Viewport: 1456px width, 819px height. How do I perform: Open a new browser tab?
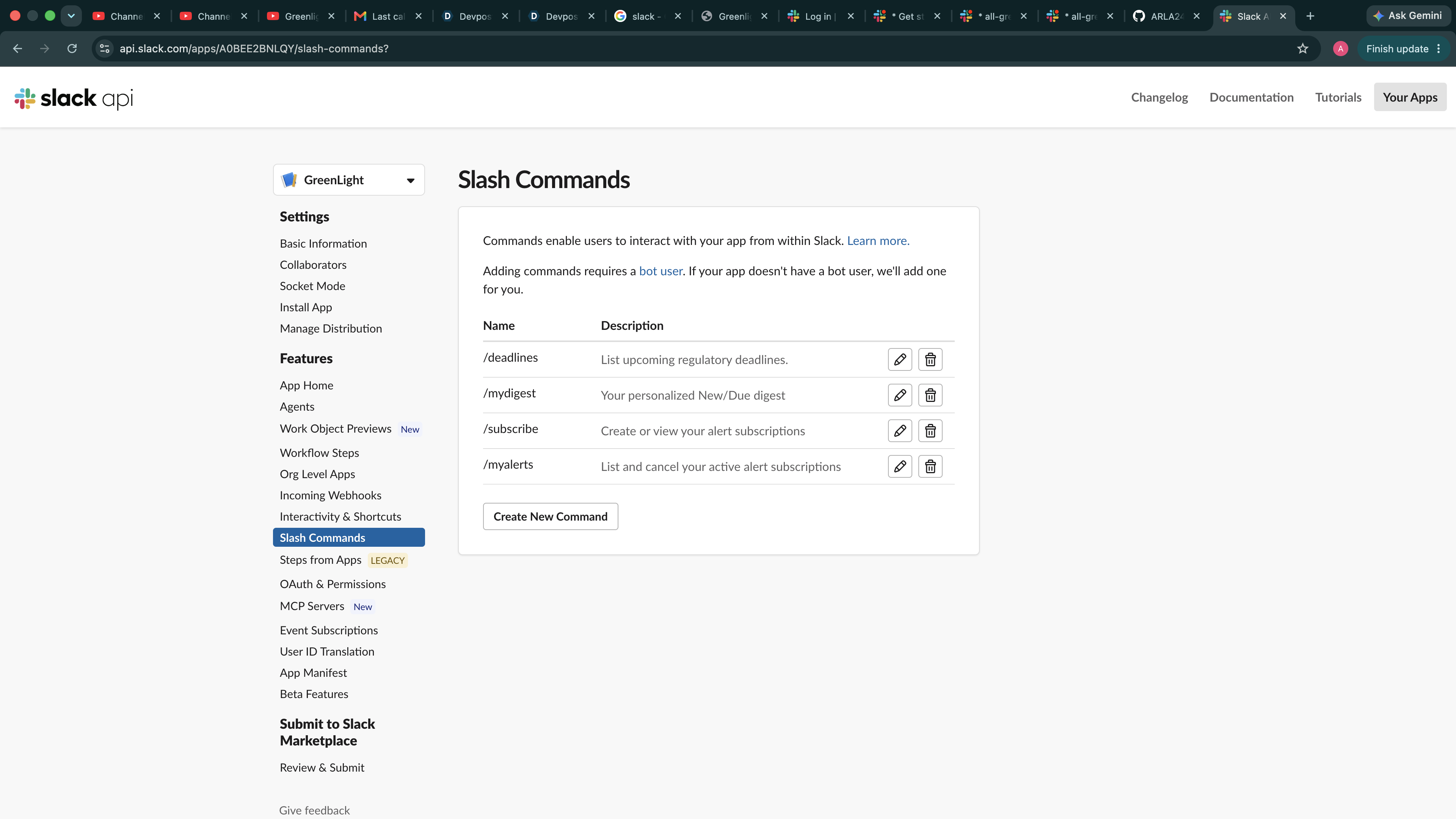[1310, 16]
